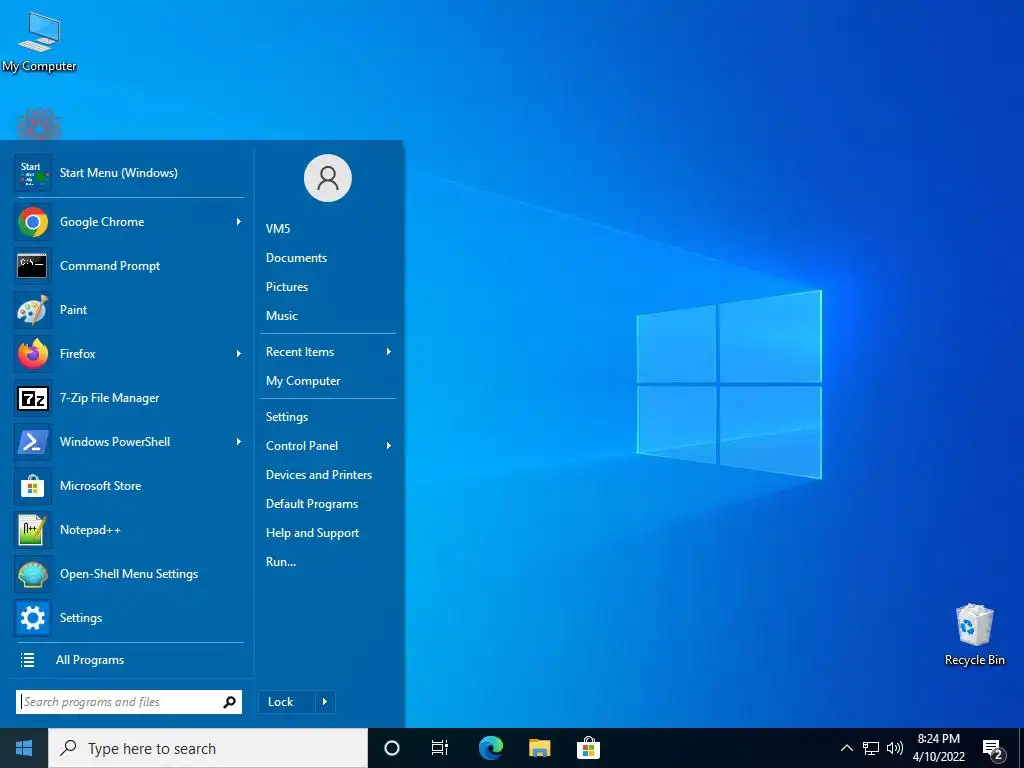Show hidden system tray icons chevron
This screenshot has height=768, width=1024.
point(846,748)
